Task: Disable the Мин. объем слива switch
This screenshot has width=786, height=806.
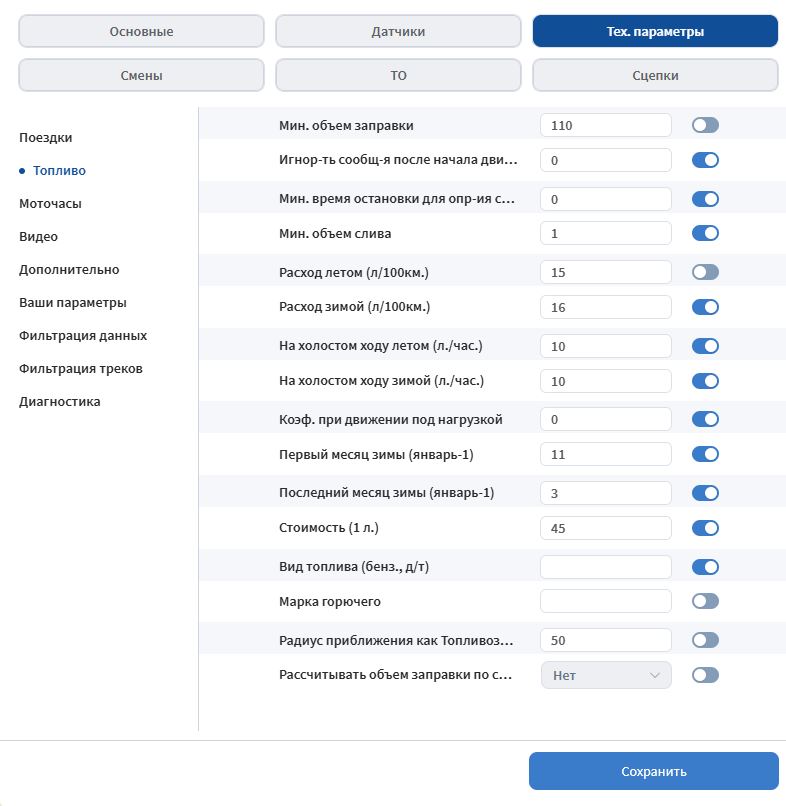Action: point(705,233)
